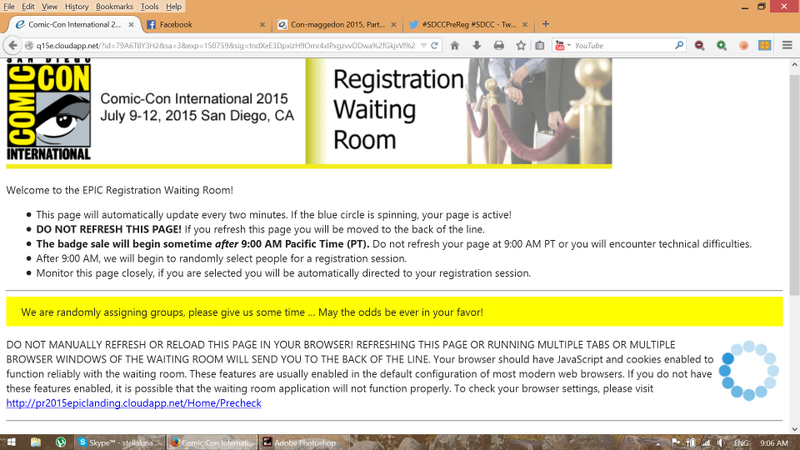Click 'Welcome to the EPIC Registration Waiting Room!'
This screenshot has height=450, width=800.
tap(120, 190)
